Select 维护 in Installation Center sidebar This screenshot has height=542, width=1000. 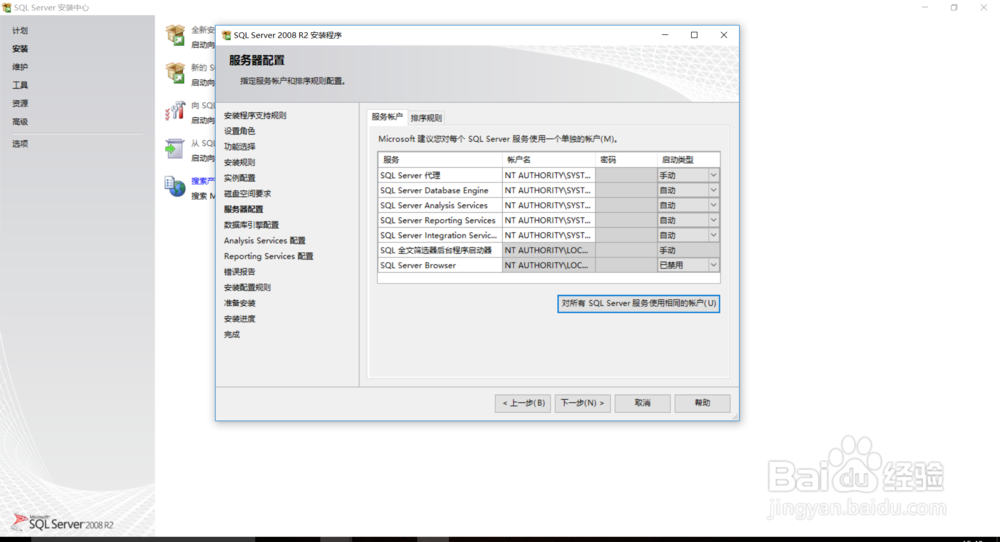[x=20, y=67]
